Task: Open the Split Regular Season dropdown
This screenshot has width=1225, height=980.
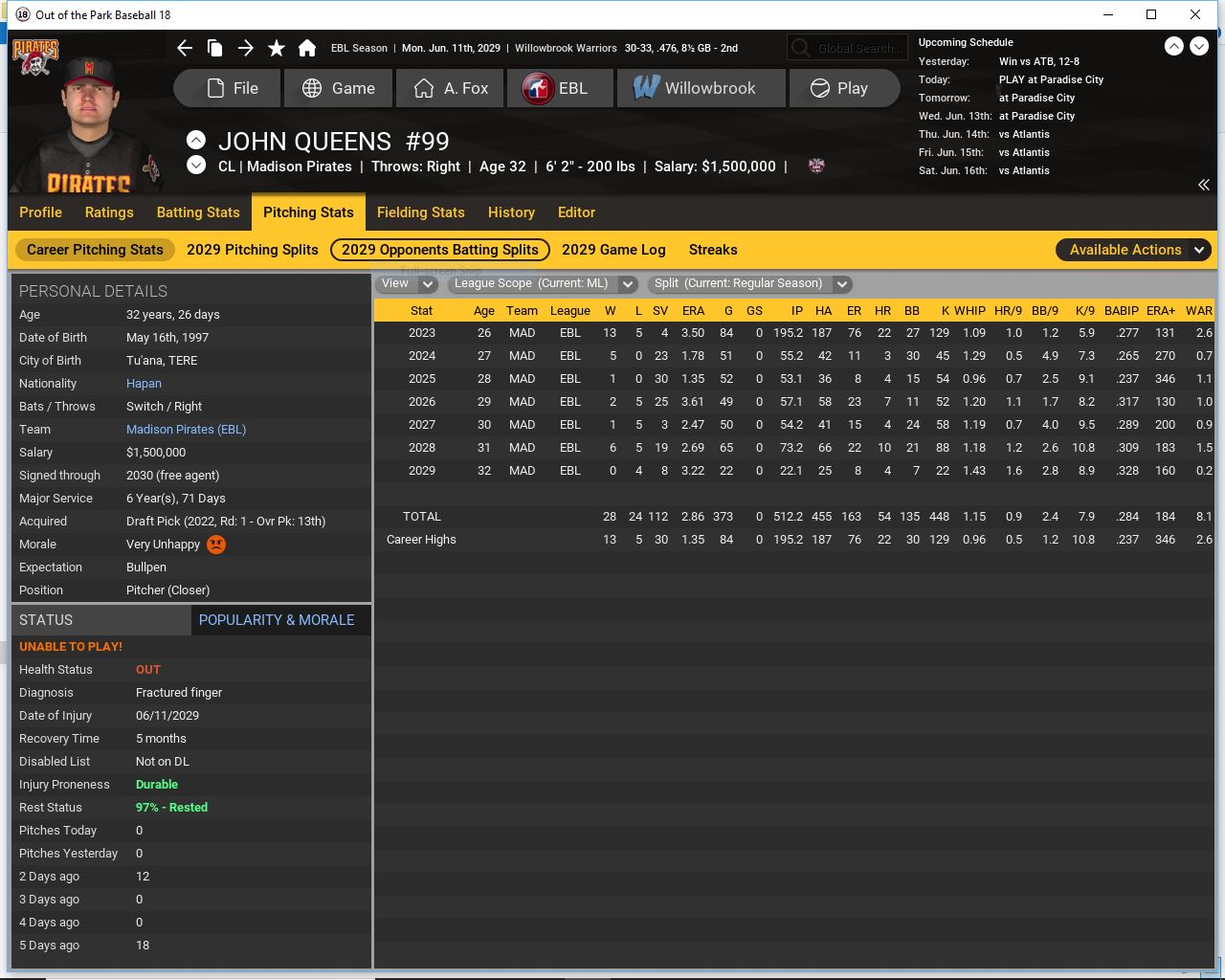Action: 749,283
